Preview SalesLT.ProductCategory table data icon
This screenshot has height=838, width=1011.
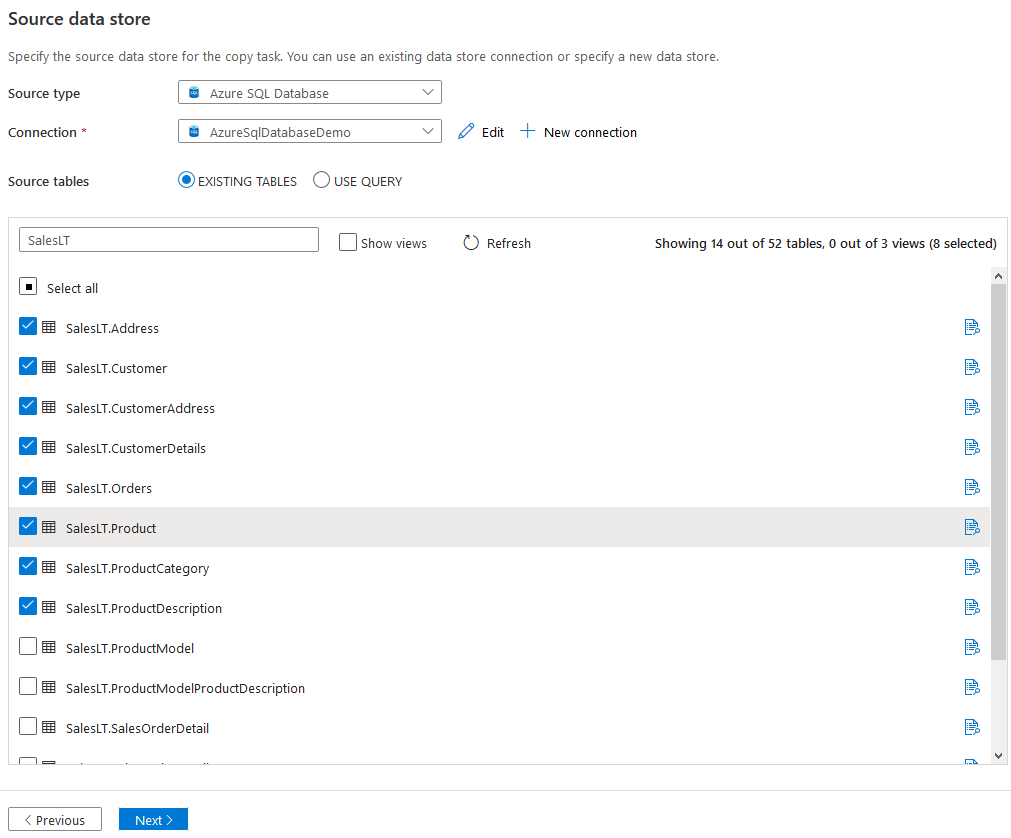971,567
